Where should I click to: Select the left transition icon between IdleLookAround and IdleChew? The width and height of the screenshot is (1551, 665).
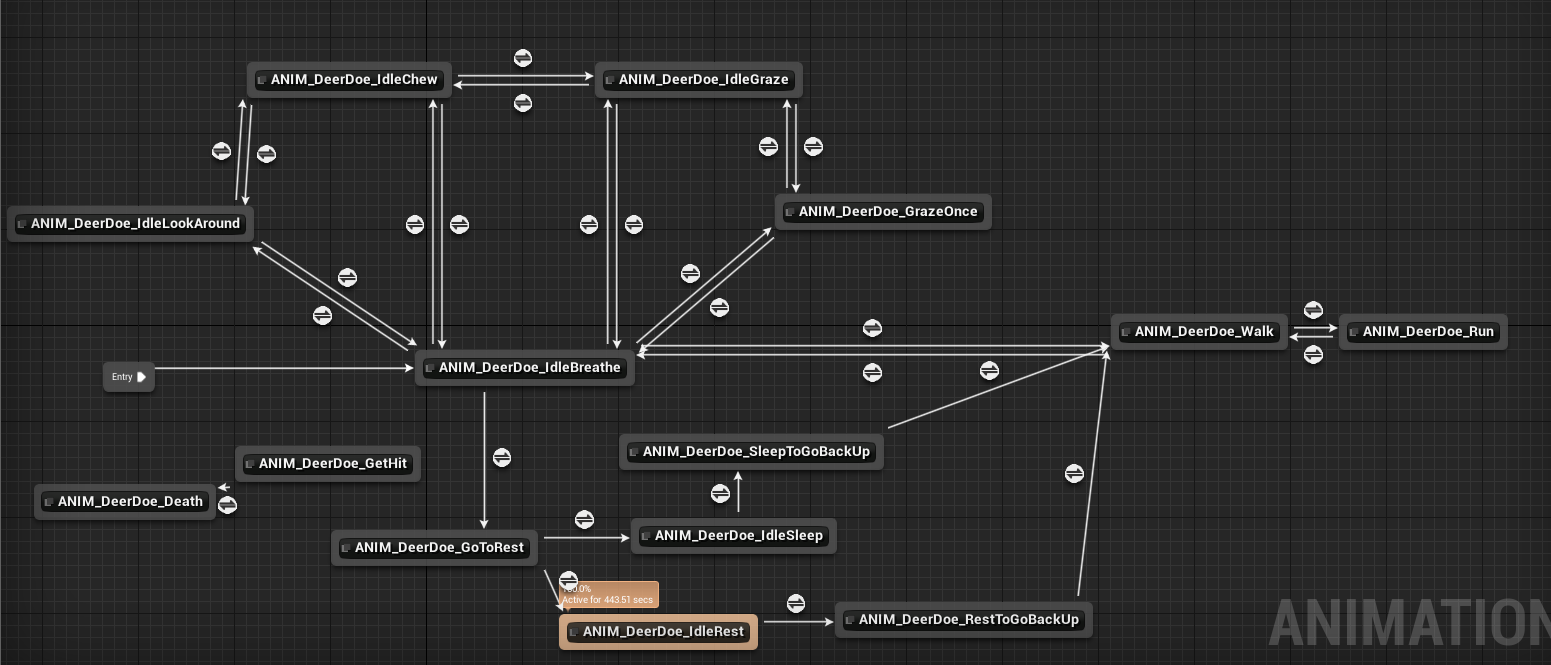[222, 151]
